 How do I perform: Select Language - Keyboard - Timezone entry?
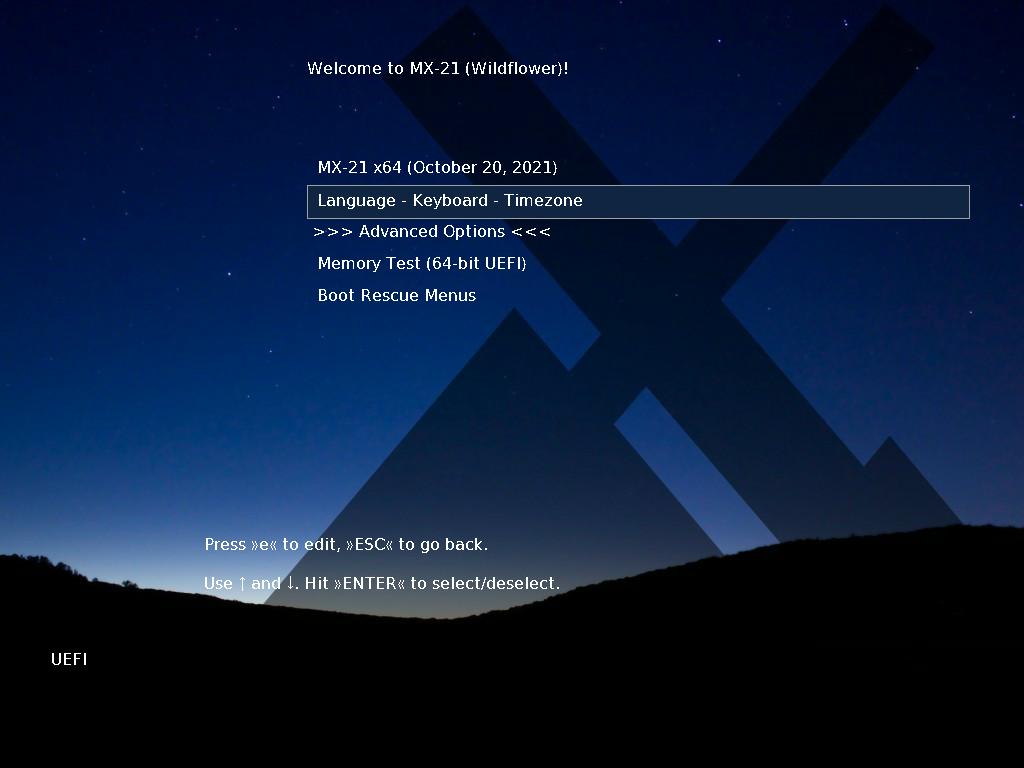coord(638,202)
